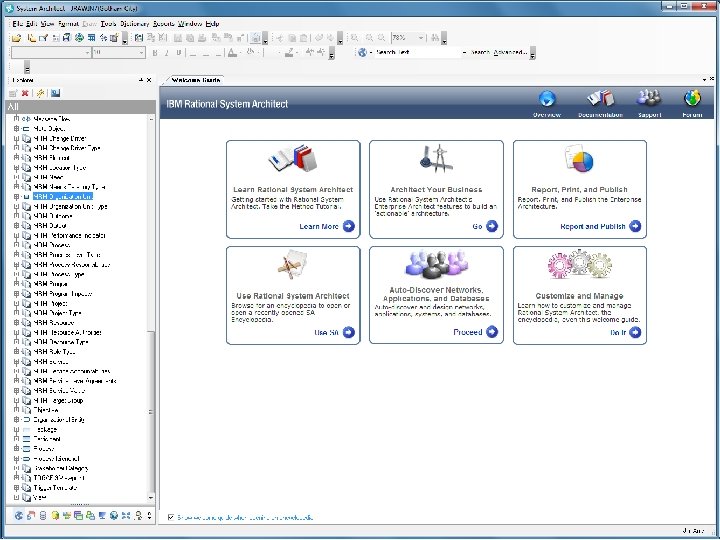Pin the Explorer panel

pyautogui.click(x=141, y=80)
